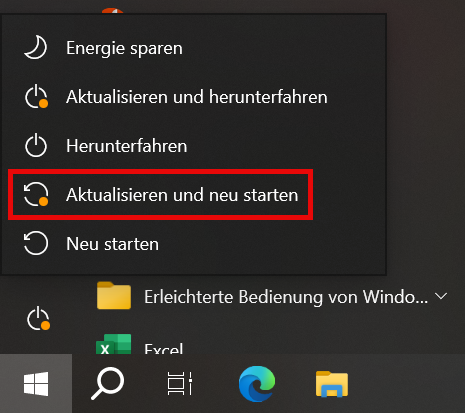Viewport: 465px width, 413px height.
Task: Click the plain power icon beside Herunterfahren
Action: [x=36, y=146]
